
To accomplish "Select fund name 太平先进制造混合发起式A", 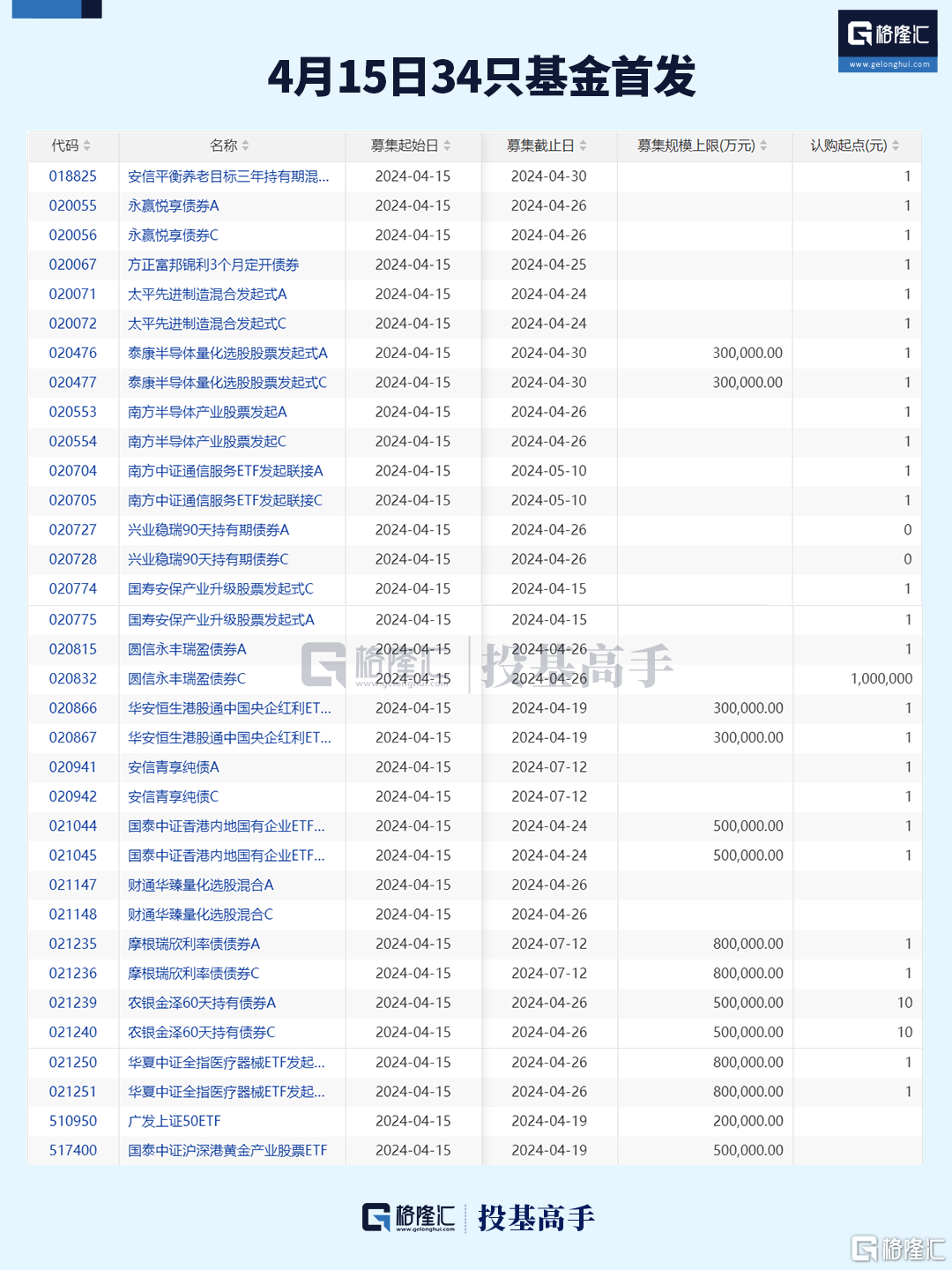I will (207, 294).
